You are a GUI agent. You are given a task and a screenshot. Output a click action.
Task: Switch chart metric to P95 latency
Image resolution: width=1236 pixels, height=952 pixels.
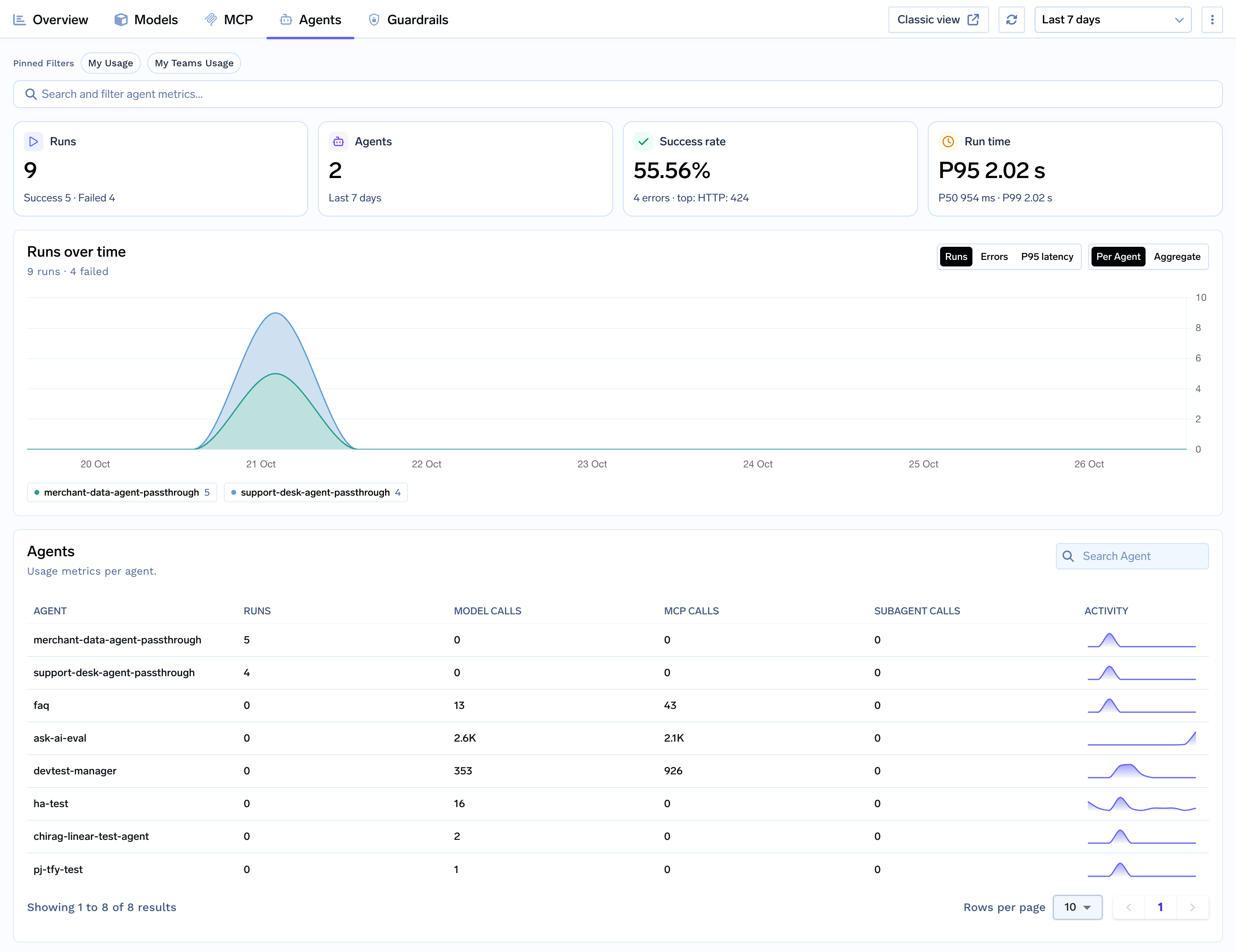click(1047, 256)
